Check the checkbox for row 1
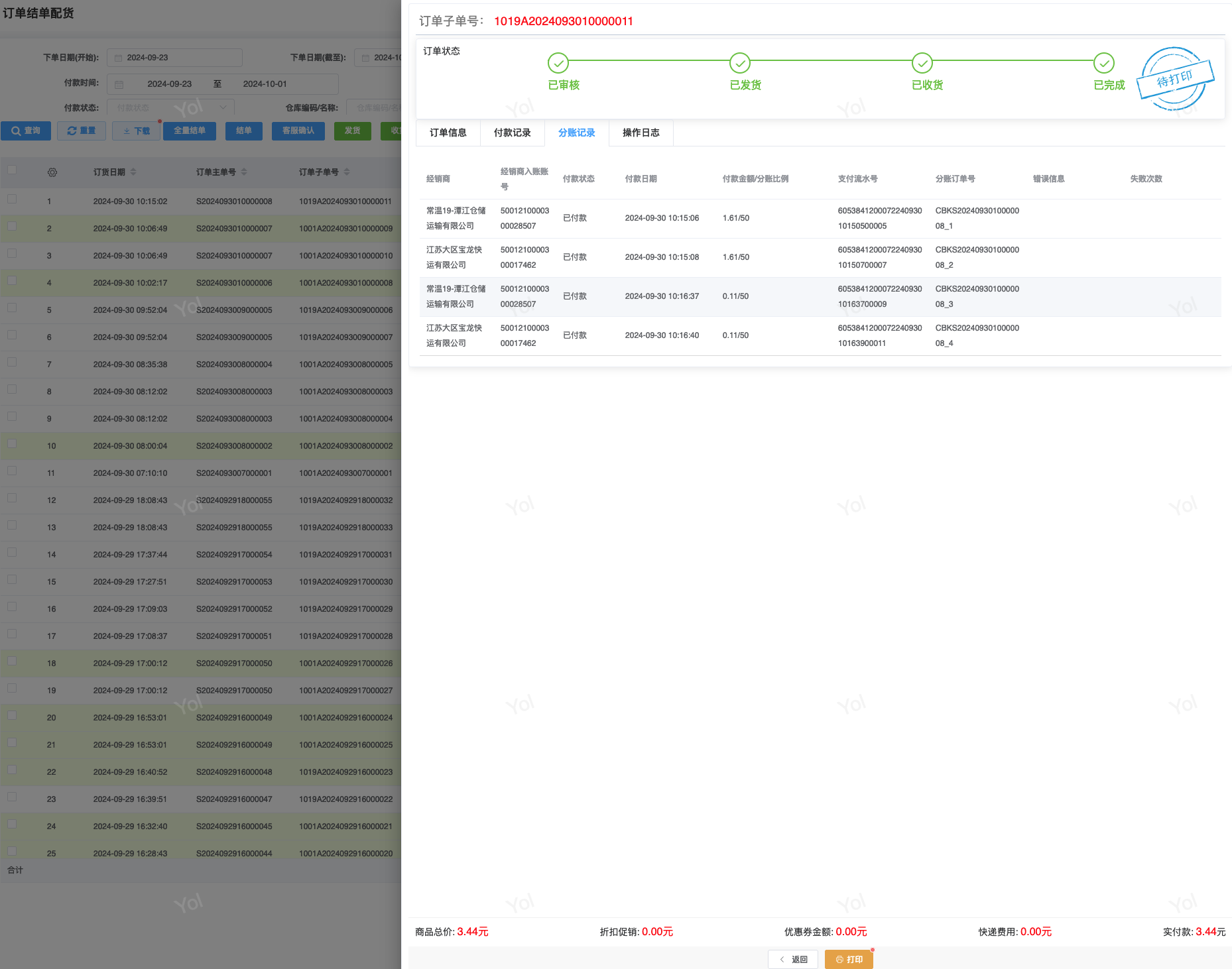This screenshot has width=1232, height=969. pos(12,199)
